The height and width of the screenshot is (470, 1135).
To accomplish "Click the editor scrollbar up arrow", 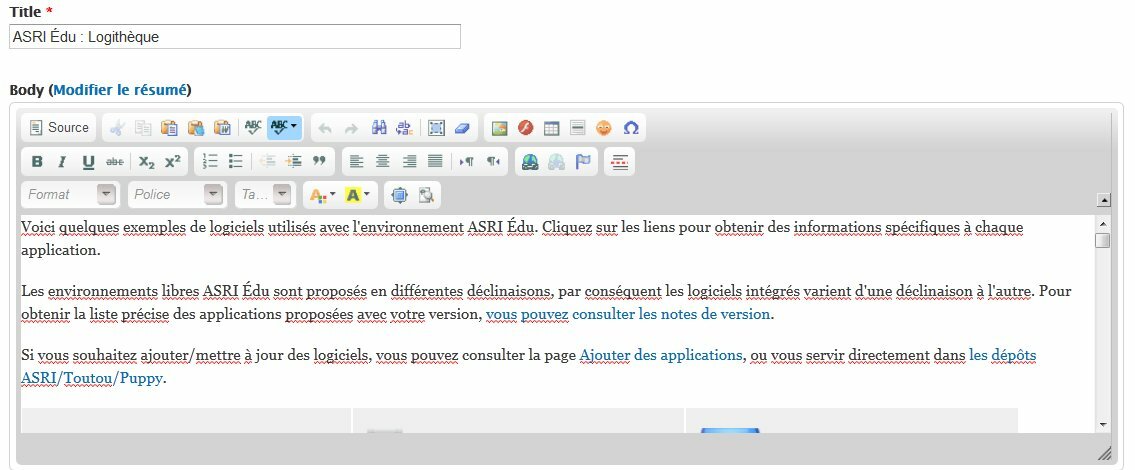I will tap(1102, 223).
